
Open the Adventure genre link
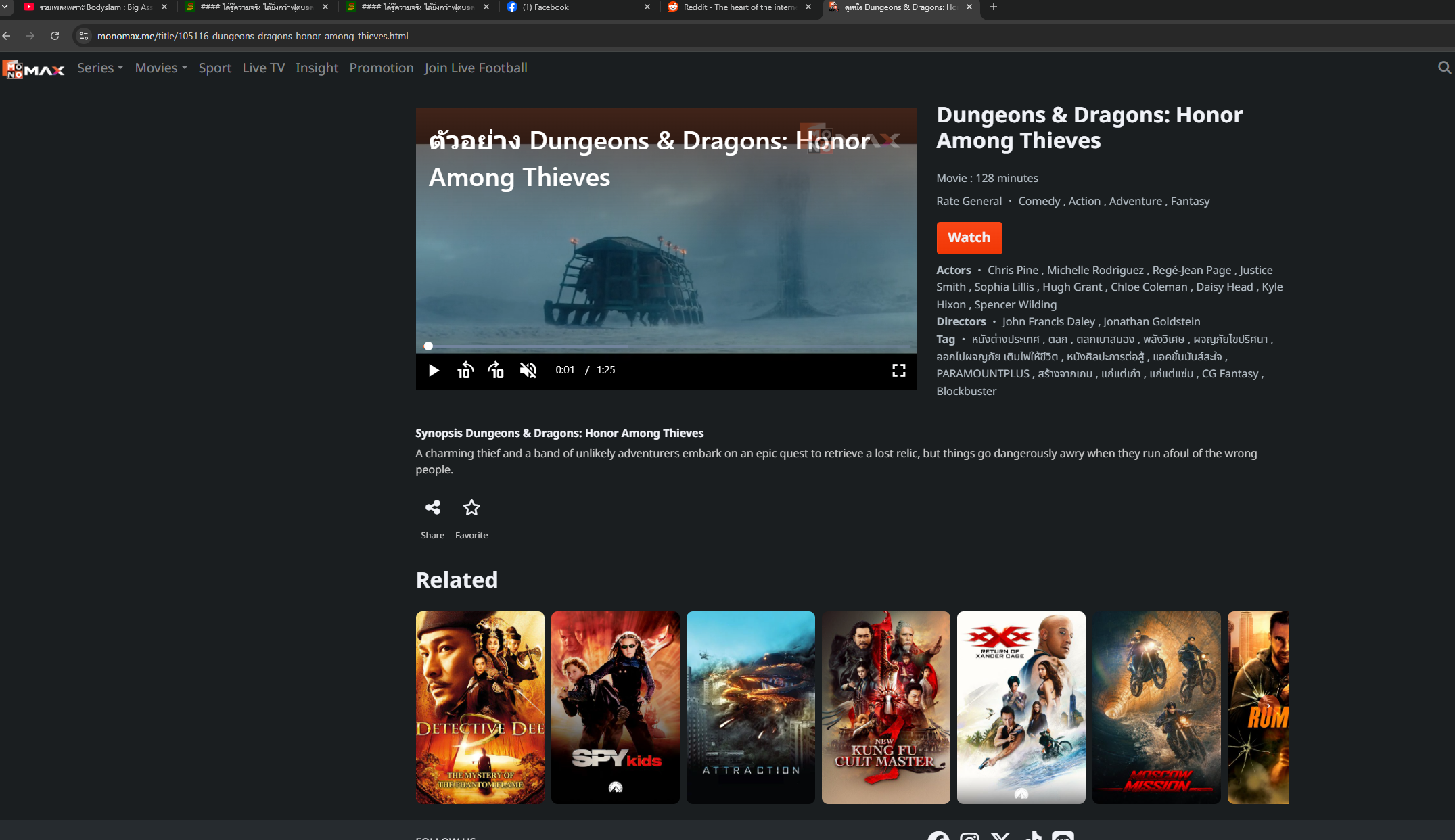[x=1135, y=201]
